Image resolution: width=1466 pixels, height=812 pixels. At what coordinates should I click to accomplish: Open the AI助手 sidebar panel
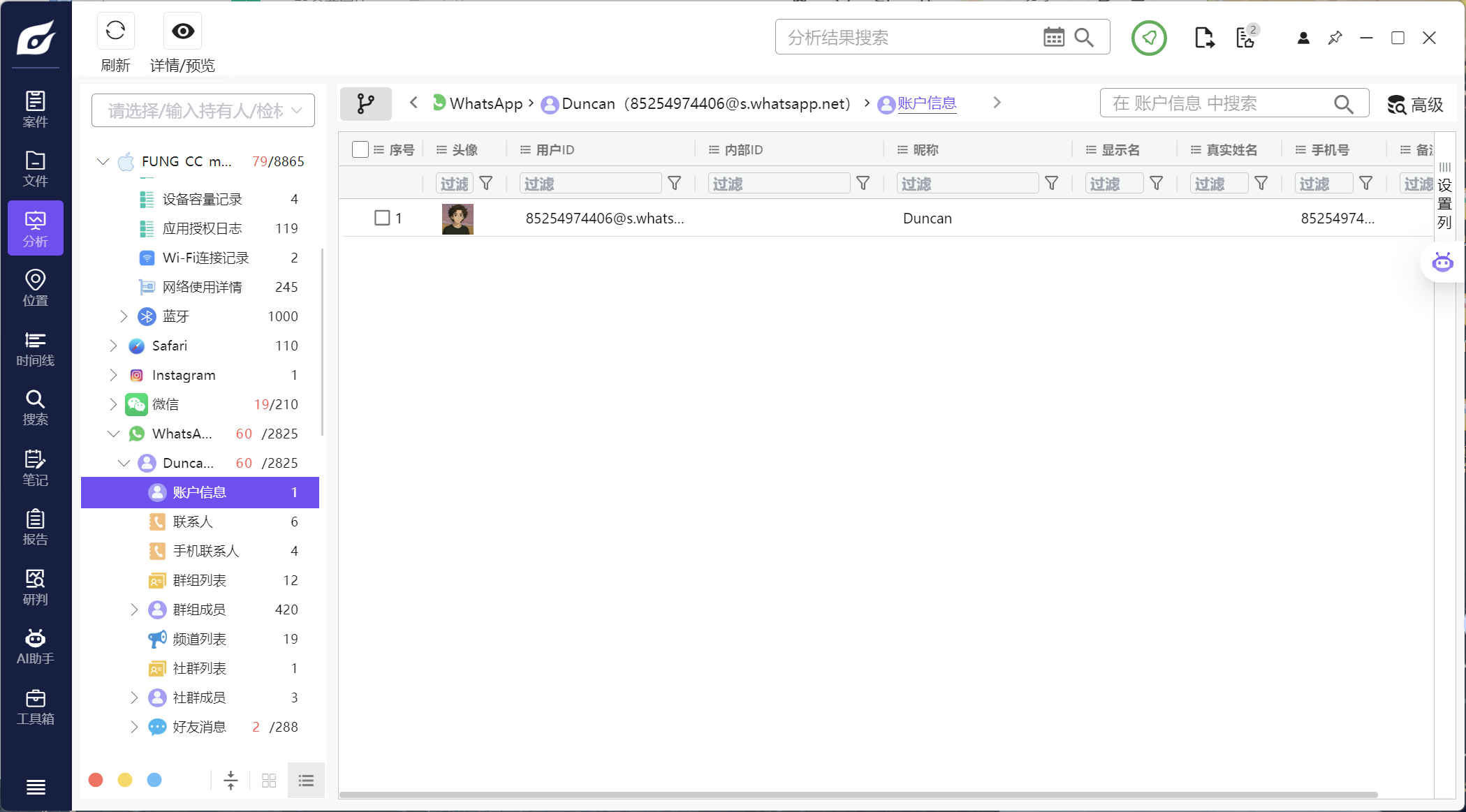click(36, 647)
